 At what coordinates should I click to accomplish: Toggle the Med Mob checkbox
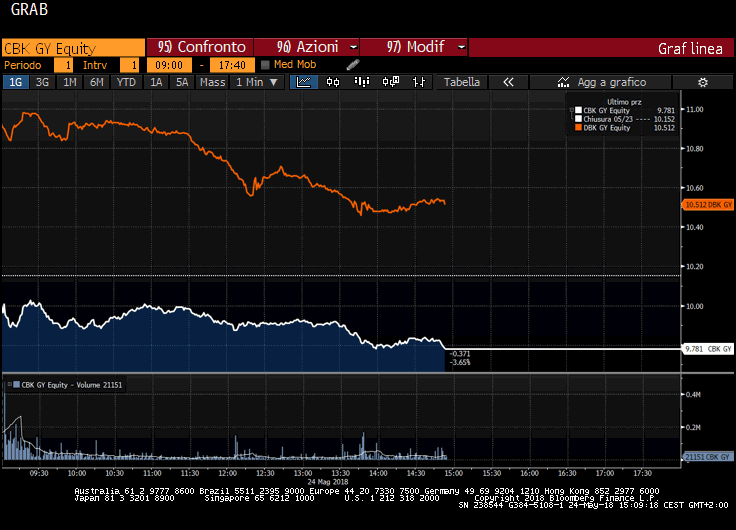tap(265, 65)
